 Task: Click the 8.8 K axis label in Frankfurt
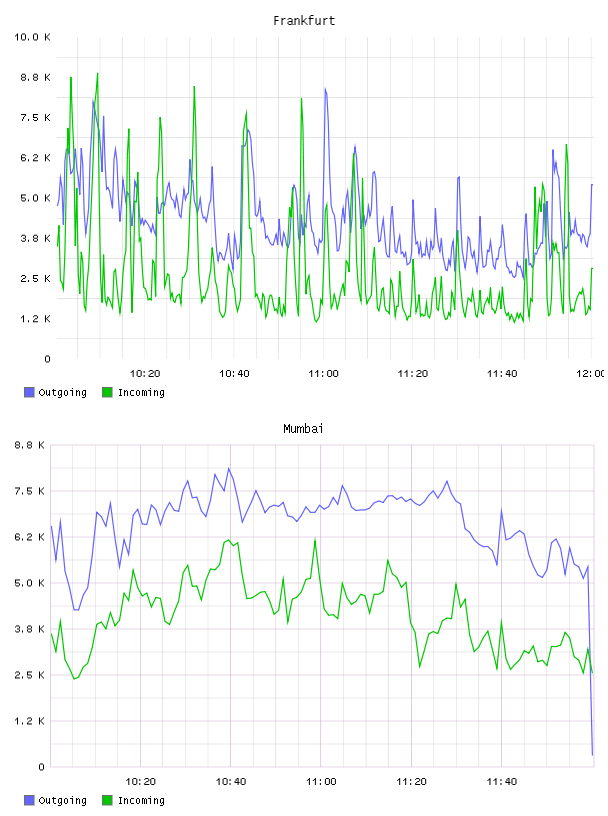(x=35, y=78)
